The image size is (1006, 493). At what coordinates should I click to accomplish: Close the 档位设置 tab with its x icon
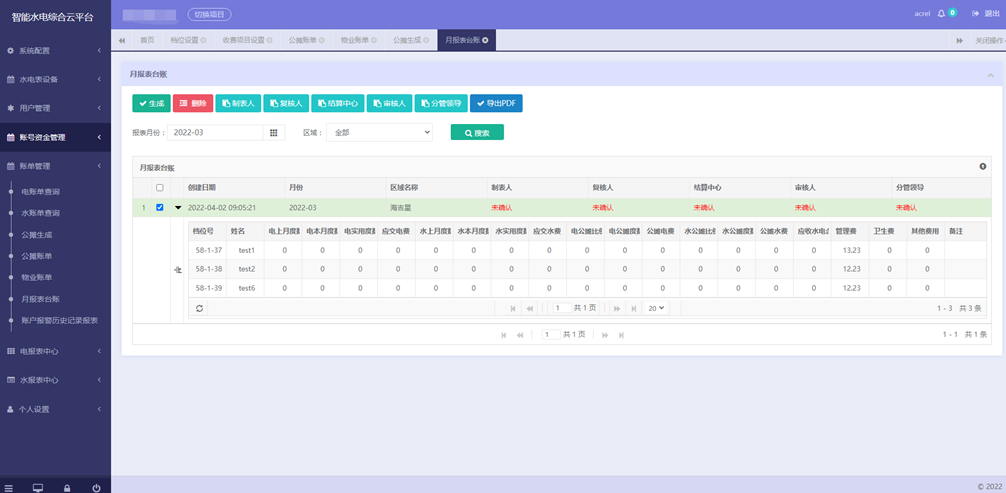(x=203, y=40)
